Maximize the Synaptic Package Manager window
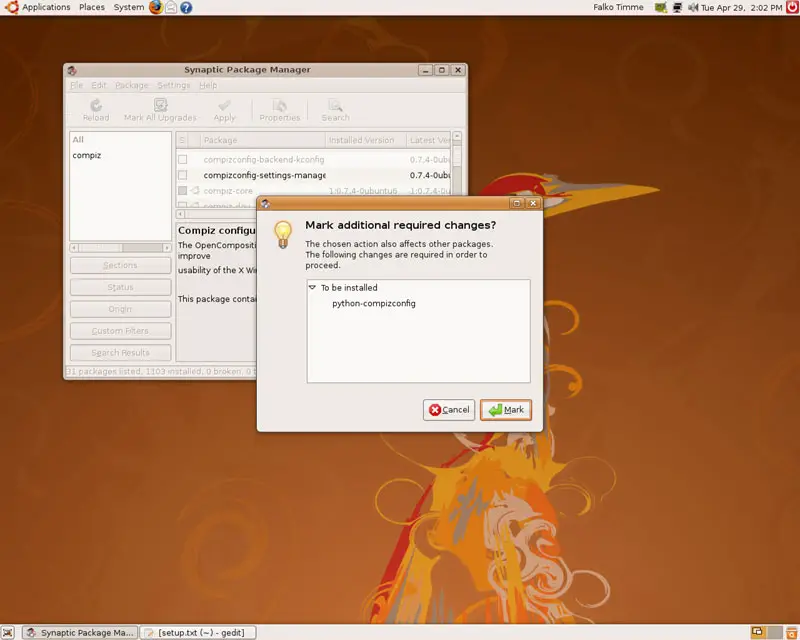Viewport: 800px width, 640px height. pos(442,70)
